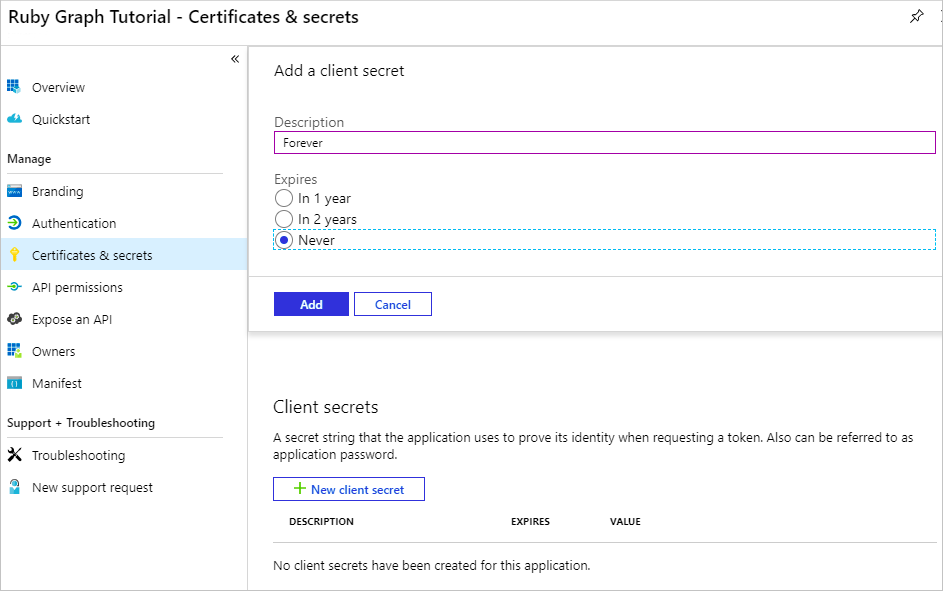
Task: Click the Add button
Action: pos(311,304)
